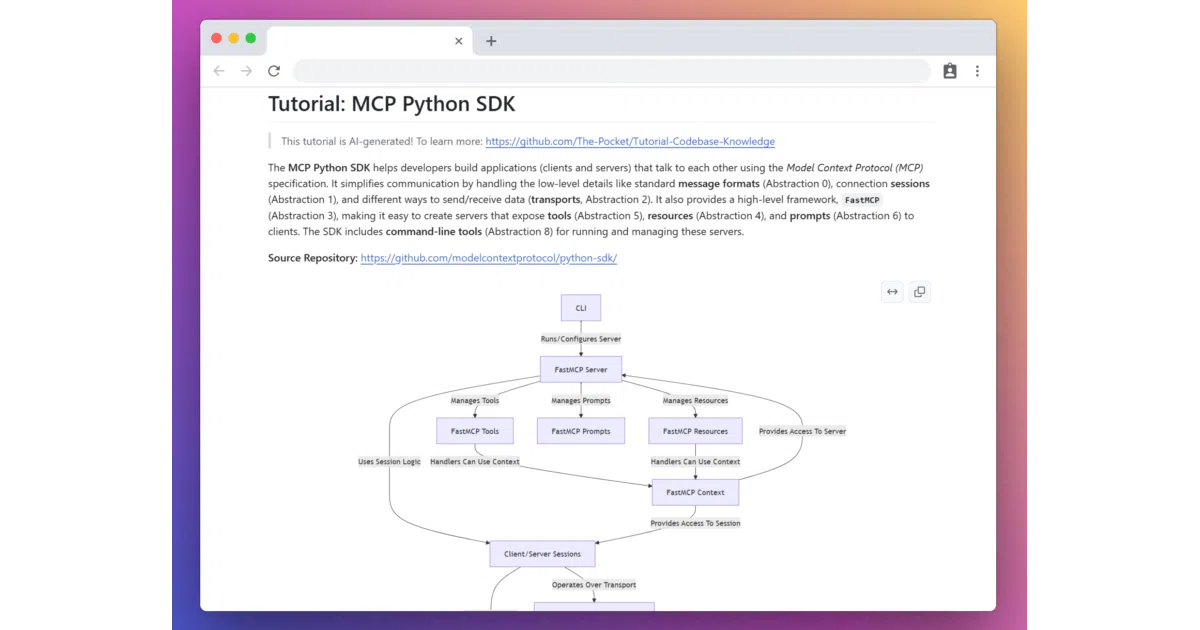Viewport: 1200px width, 630px height.
Task: Reload the page with refresh icon
Action: point(274,71)
